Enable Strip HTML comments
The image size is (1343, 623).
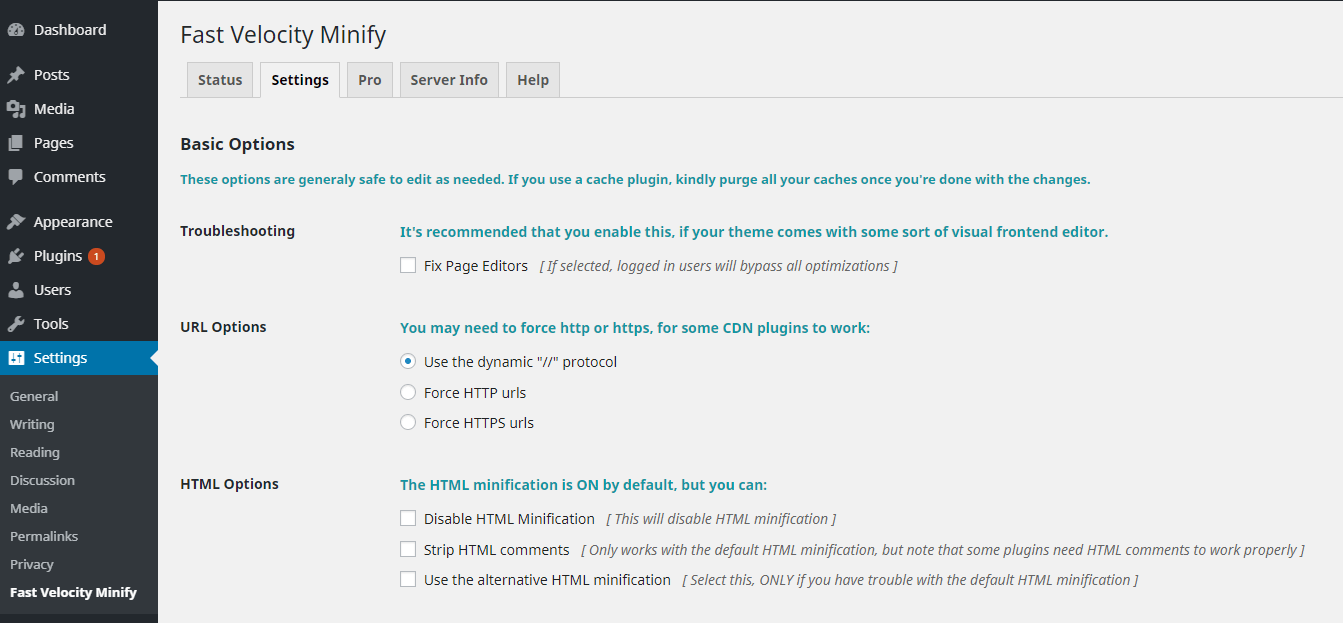407,548
